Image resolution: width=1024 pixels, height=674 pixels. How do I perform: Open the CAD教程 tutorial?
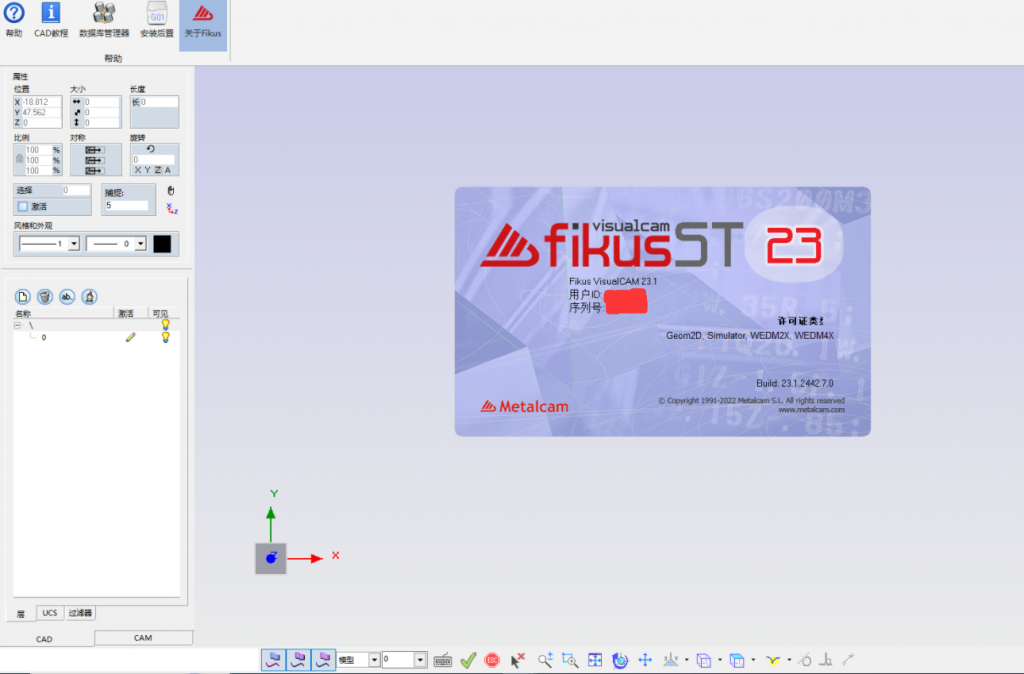tap(51, 20)
